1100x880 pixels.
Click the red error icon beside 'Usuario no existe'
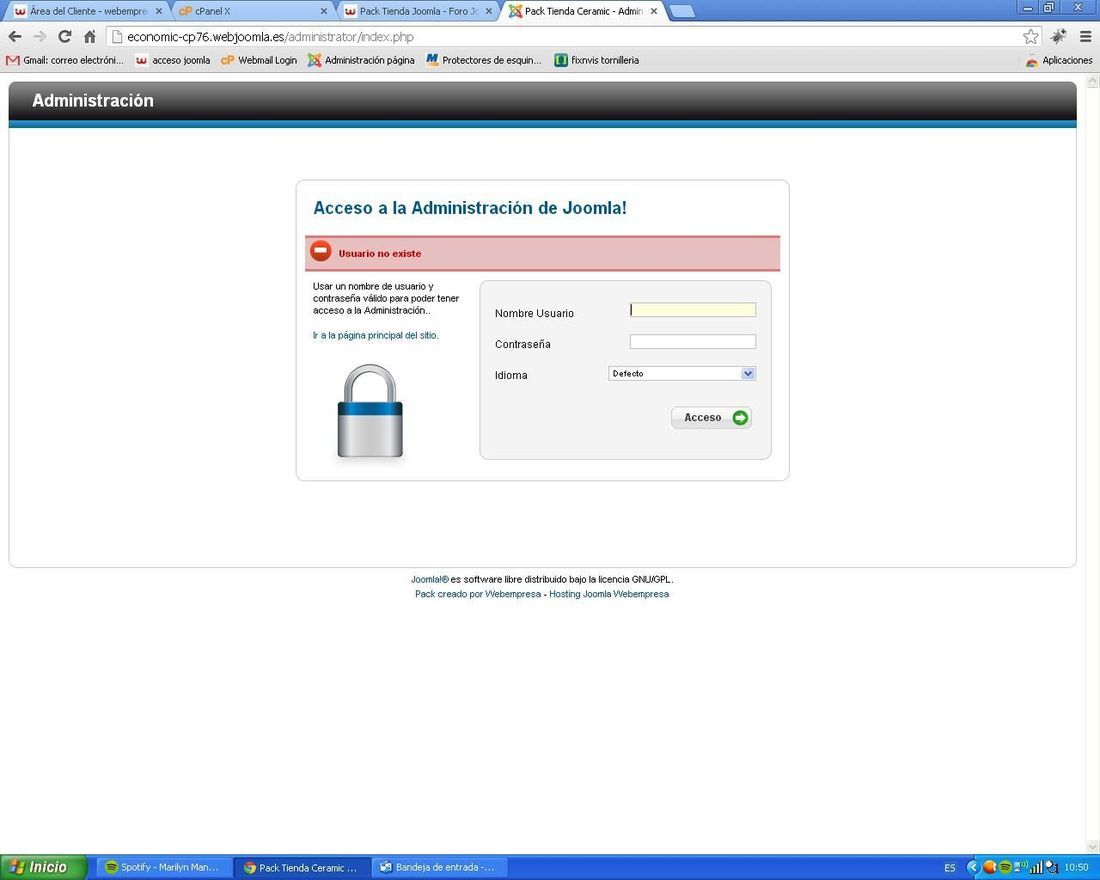321,251
